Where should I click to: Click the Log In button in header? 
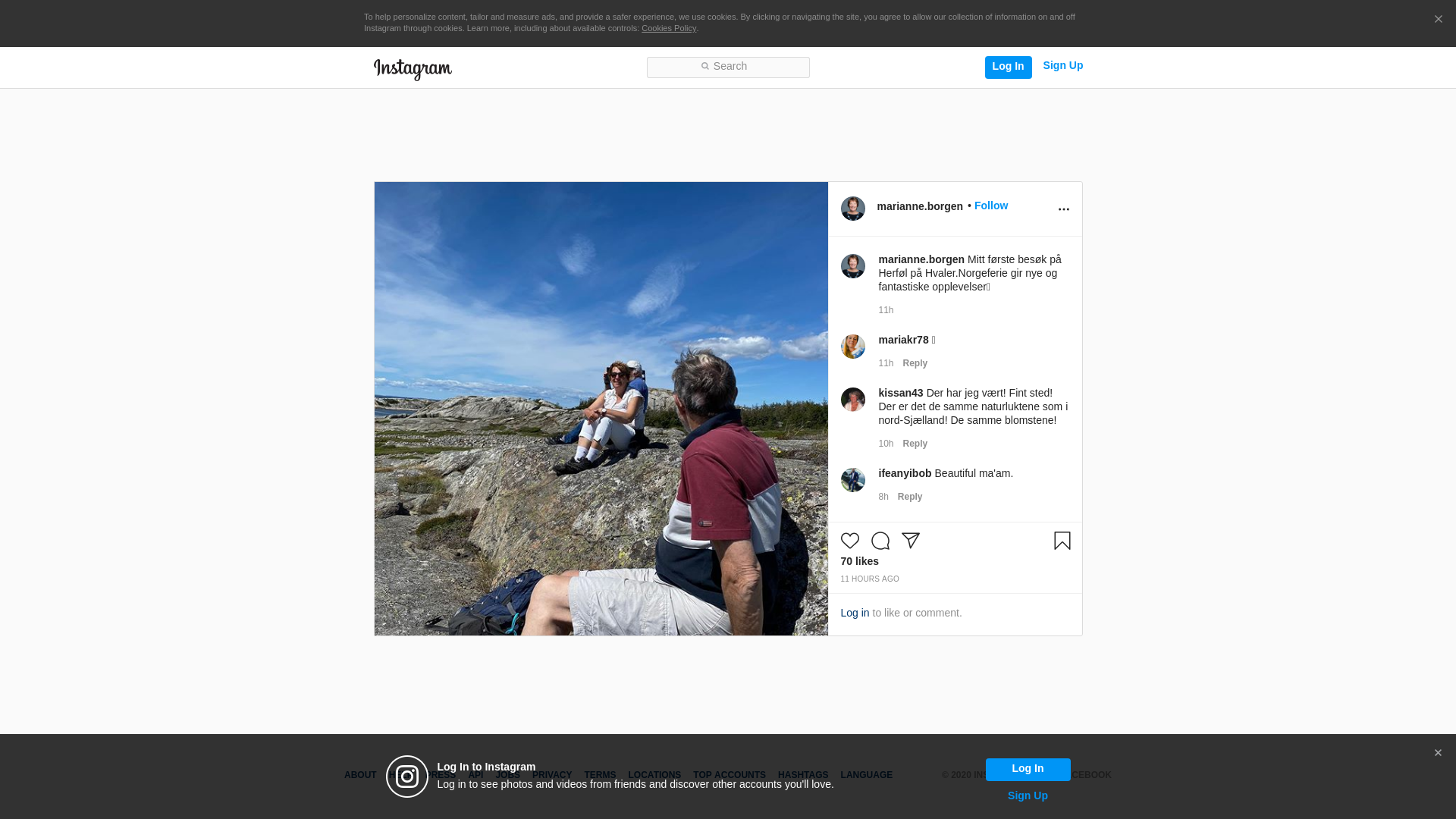click(x=1008, y=67)
